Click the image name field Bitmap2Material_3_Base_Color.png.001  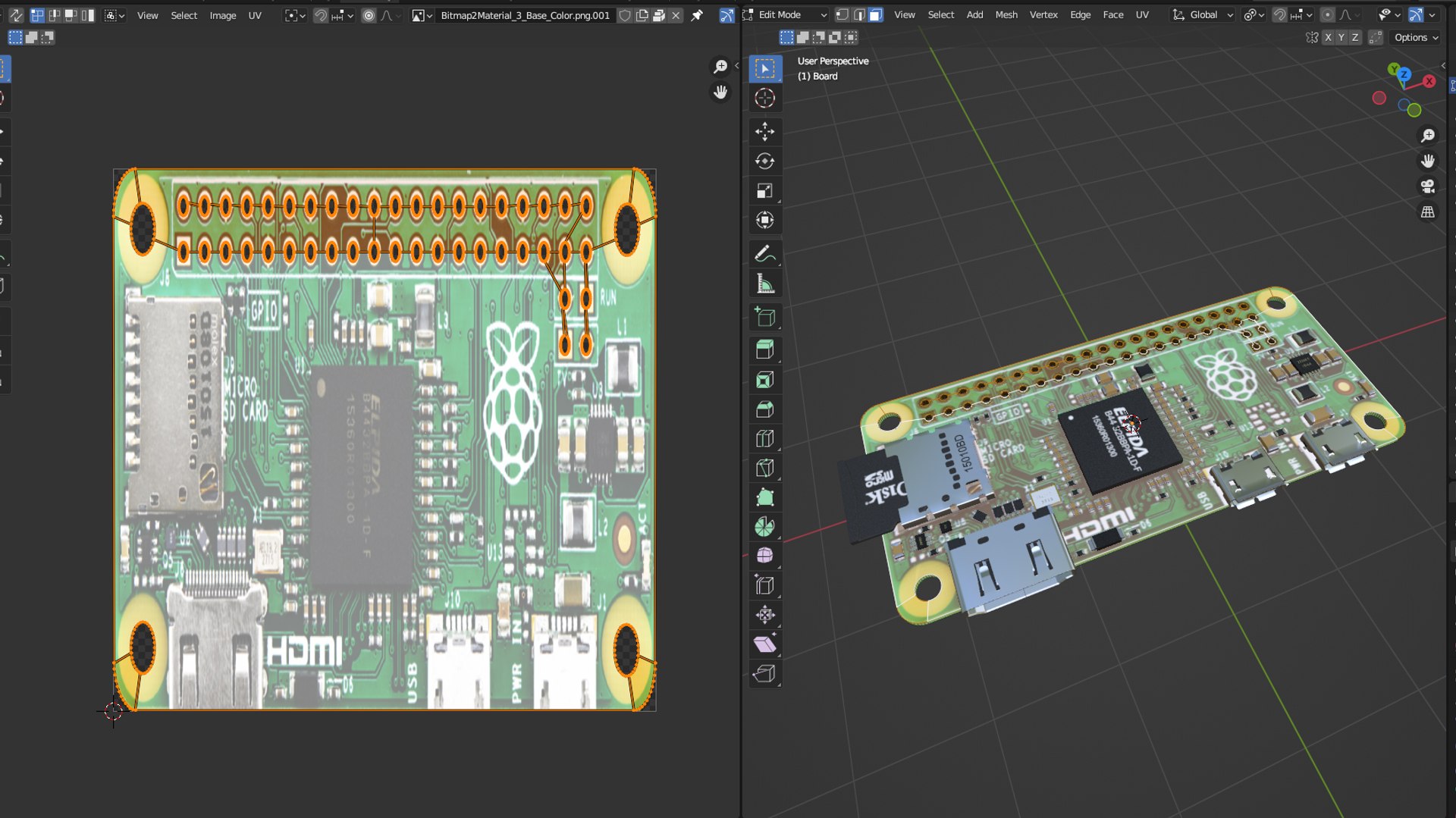(526, 15)
